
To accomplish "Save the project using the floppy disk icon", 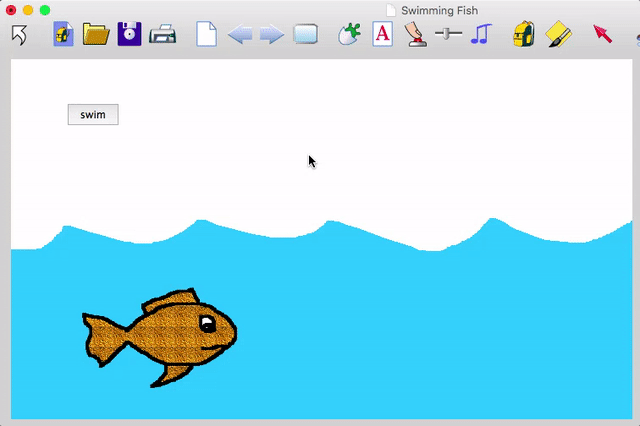I will (x=129, y=34).
